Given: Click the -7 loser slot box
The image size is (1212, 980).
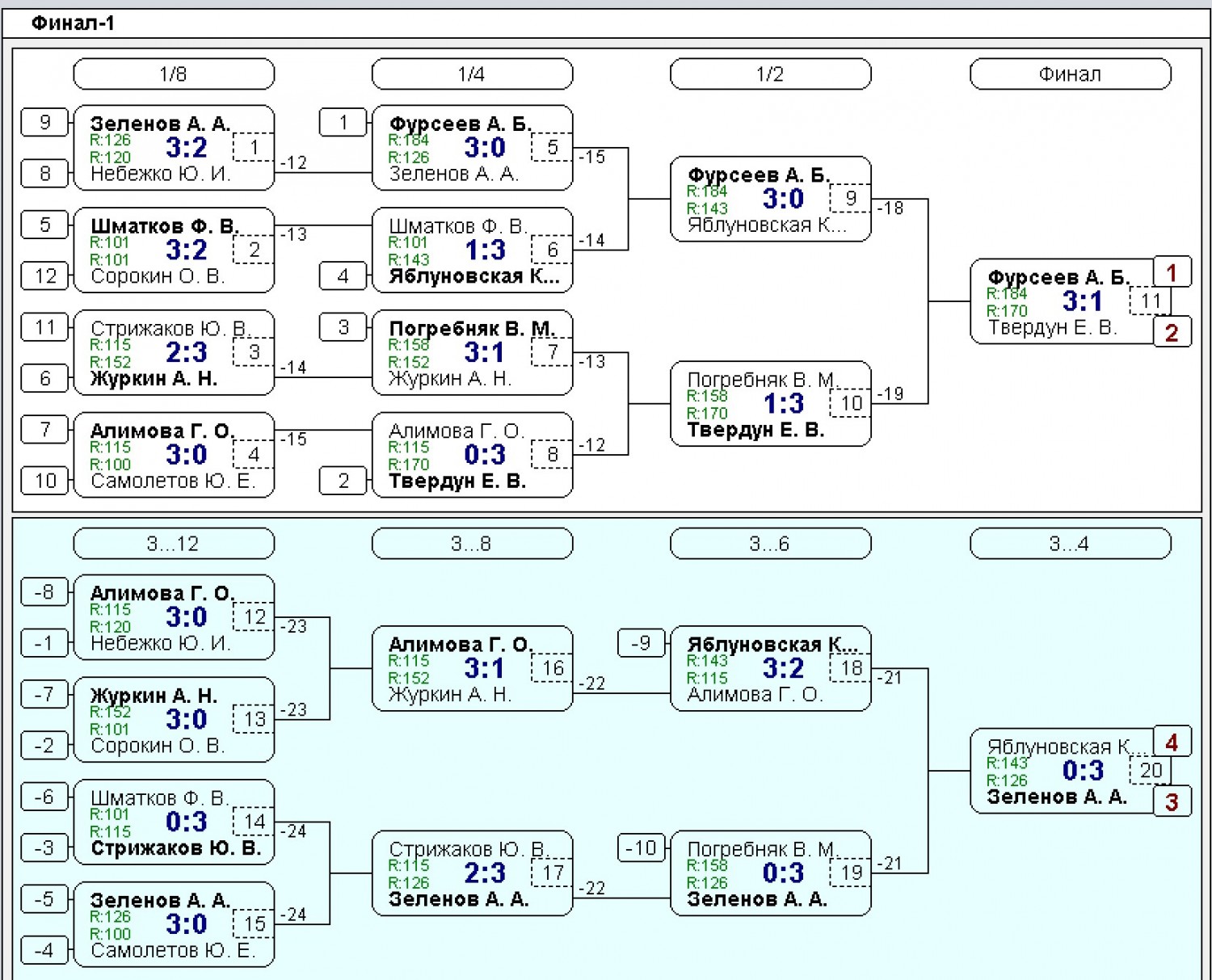Looking at the screenshot, I should point(45,694).
